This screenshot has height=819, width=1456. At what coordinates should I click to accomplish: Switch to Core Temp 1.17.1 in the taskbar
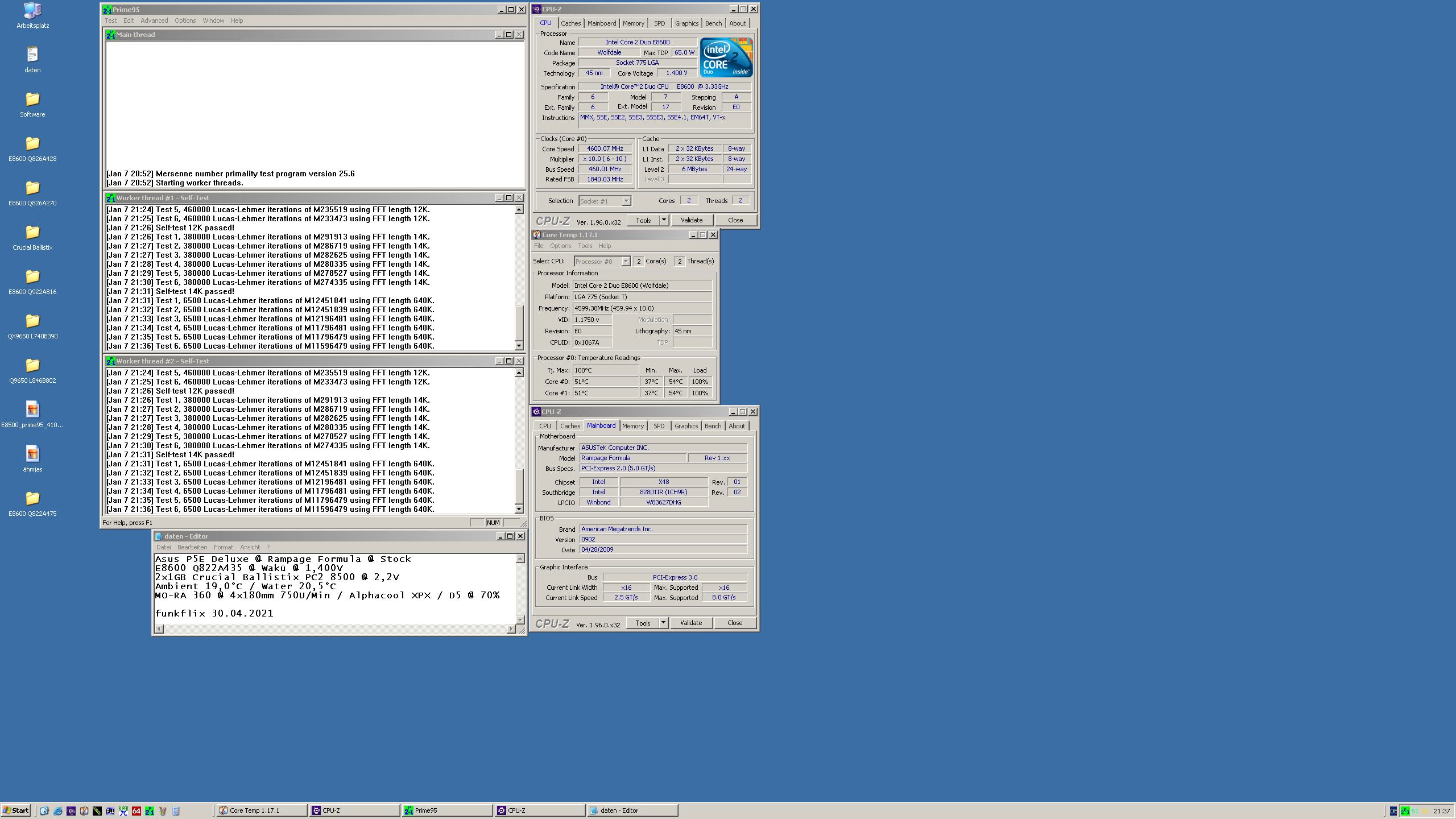pos(261,810)
